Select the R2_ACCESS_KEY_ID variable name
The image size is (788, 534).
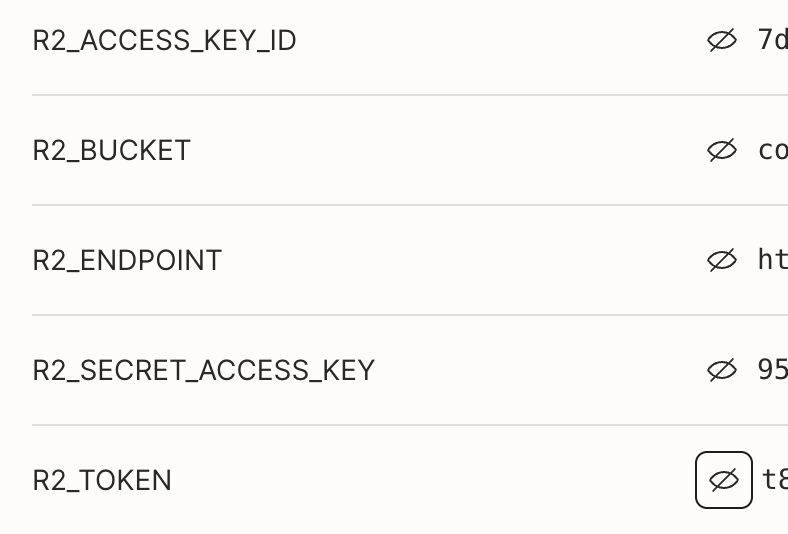click(164, 40)
